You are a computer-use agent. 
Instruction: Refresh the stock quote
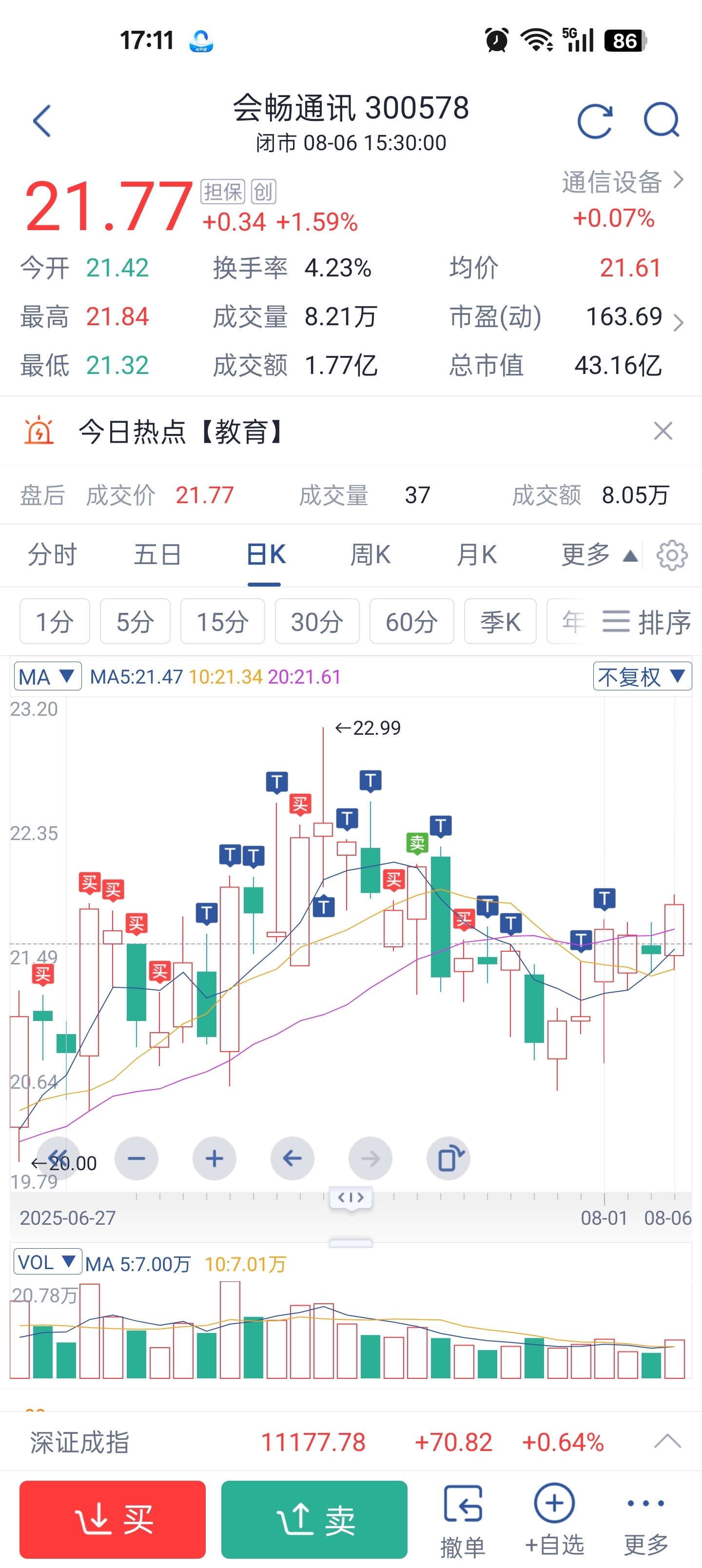(x=595, y=120)
